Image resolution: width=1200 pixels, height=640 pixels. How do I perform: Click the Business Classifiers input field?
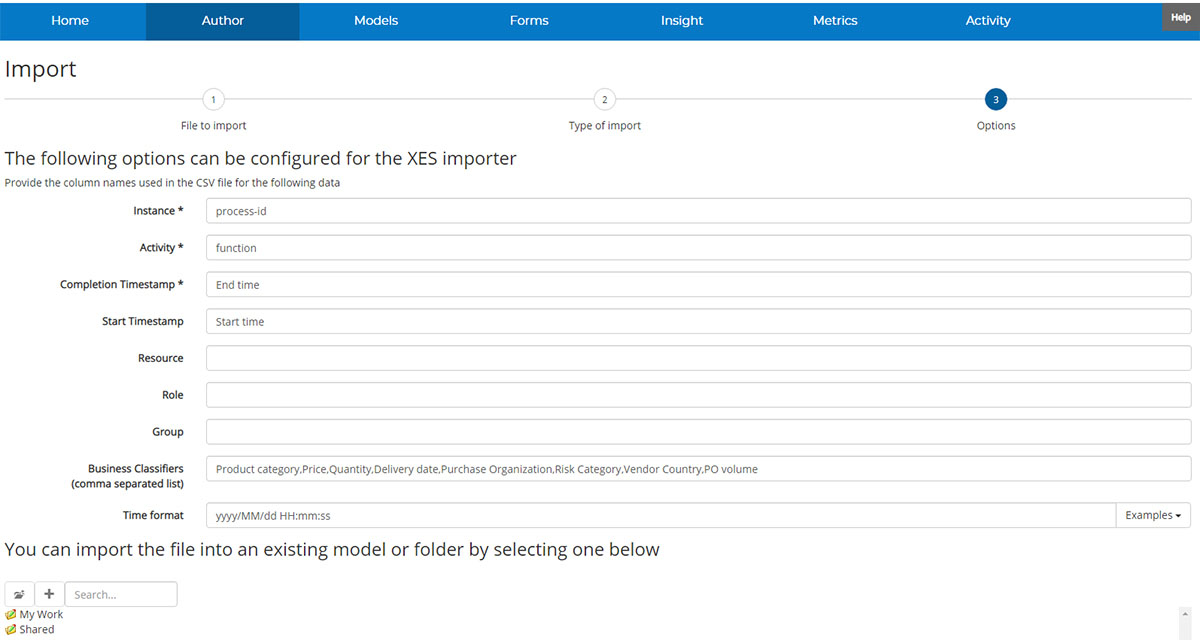698,469
